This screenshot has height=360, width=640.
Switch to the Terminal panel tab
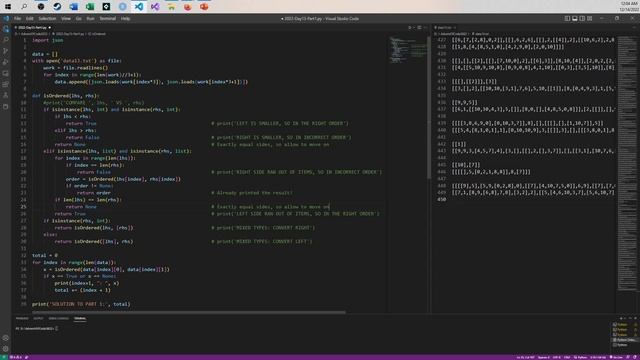[x=80, y=318]
